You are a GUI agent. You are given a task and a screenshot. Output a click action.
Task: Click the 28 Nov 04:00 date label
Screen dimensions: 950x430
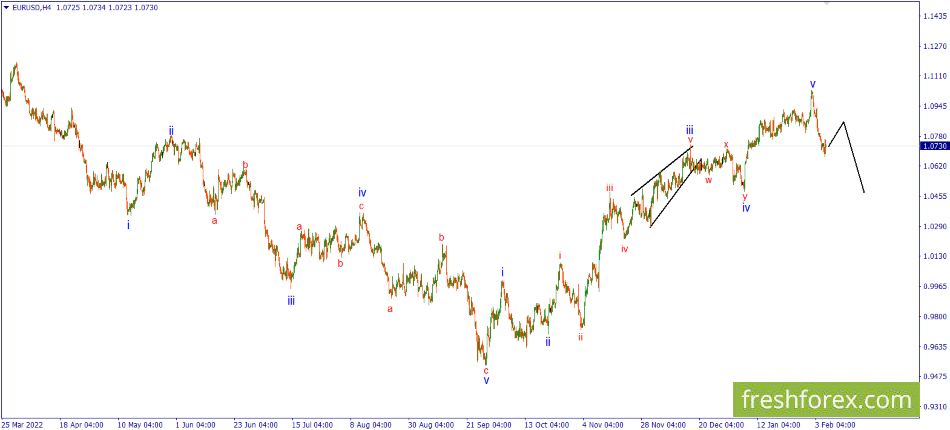[661, 425]
